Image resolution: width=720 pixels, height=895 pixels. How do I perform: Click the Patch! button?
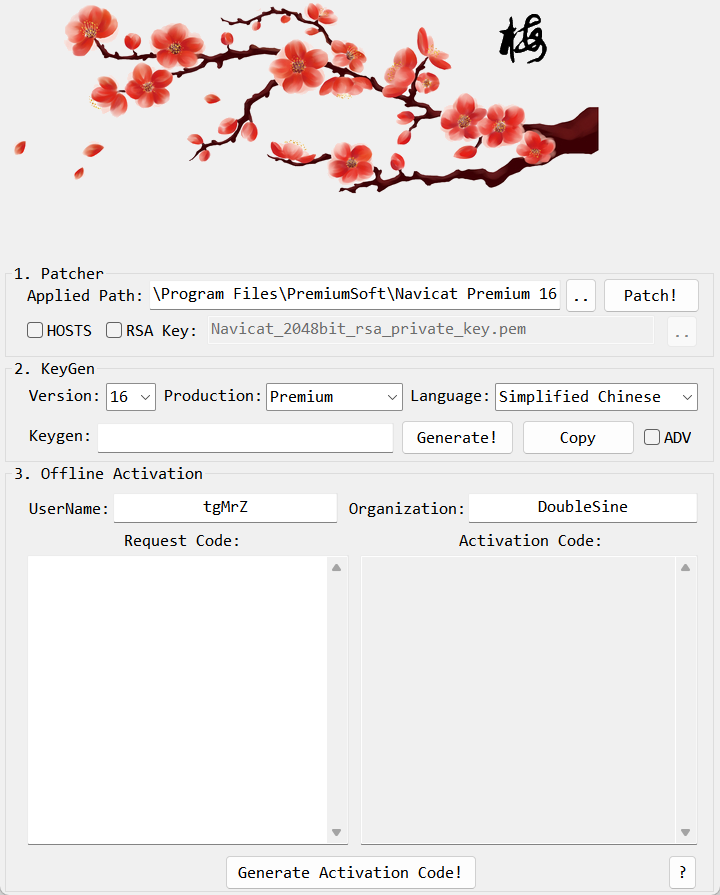click(651, 296)
